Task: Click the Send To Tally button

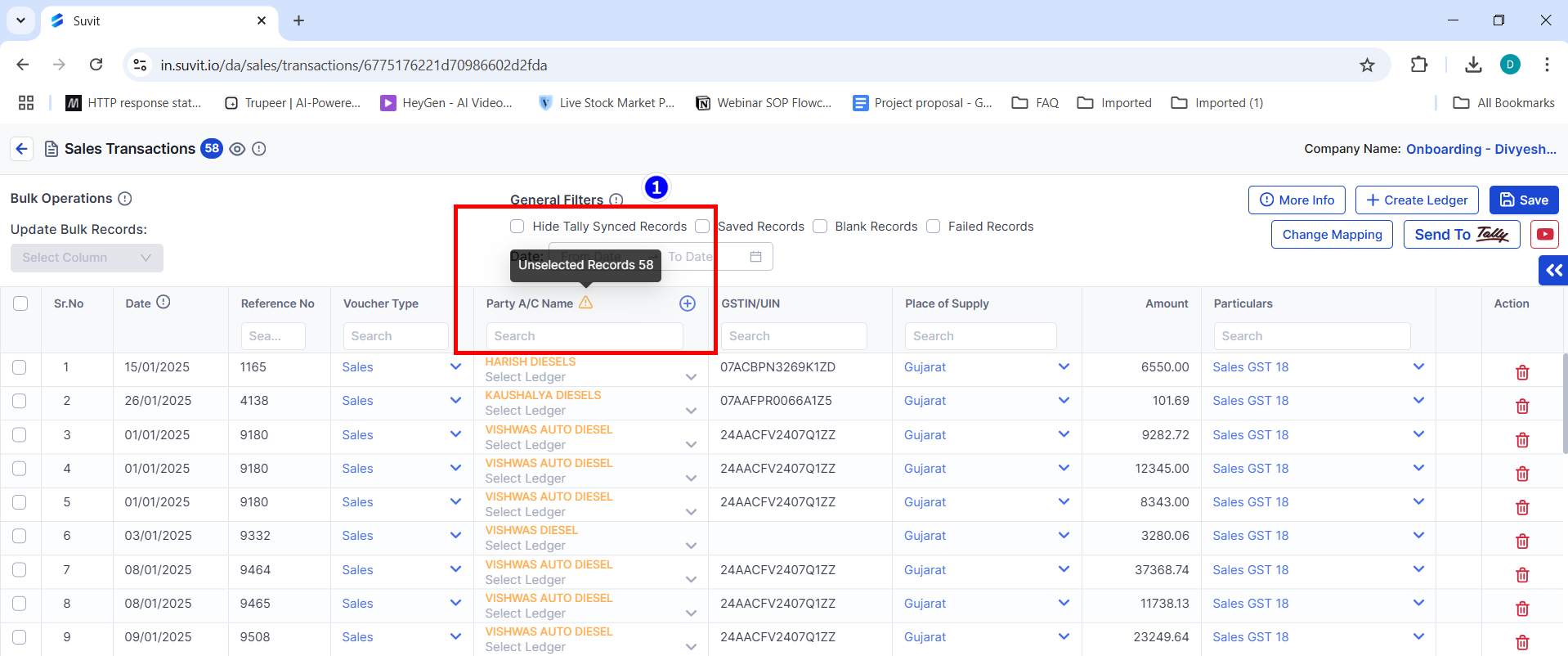Action: coord(1462,235)
